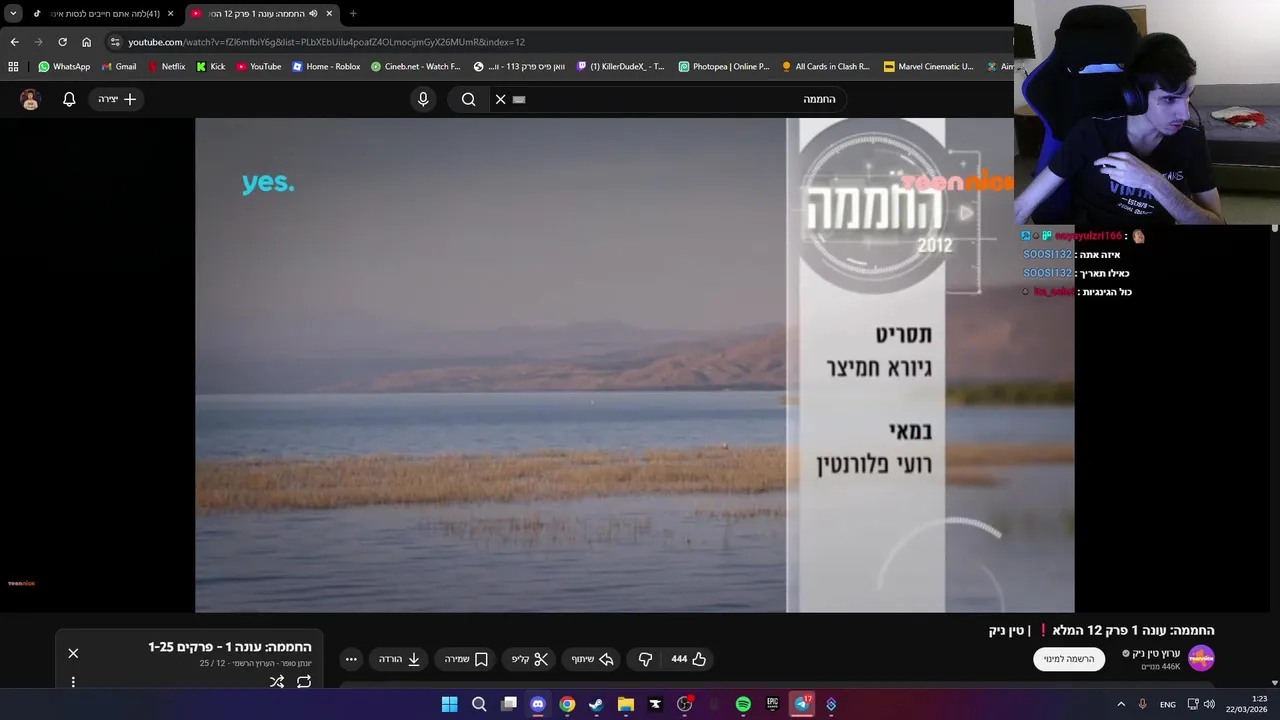The height and width of the screenshot is (720, 1280).
Task: Download video with the הורדה button
Action: pos(400,659)
